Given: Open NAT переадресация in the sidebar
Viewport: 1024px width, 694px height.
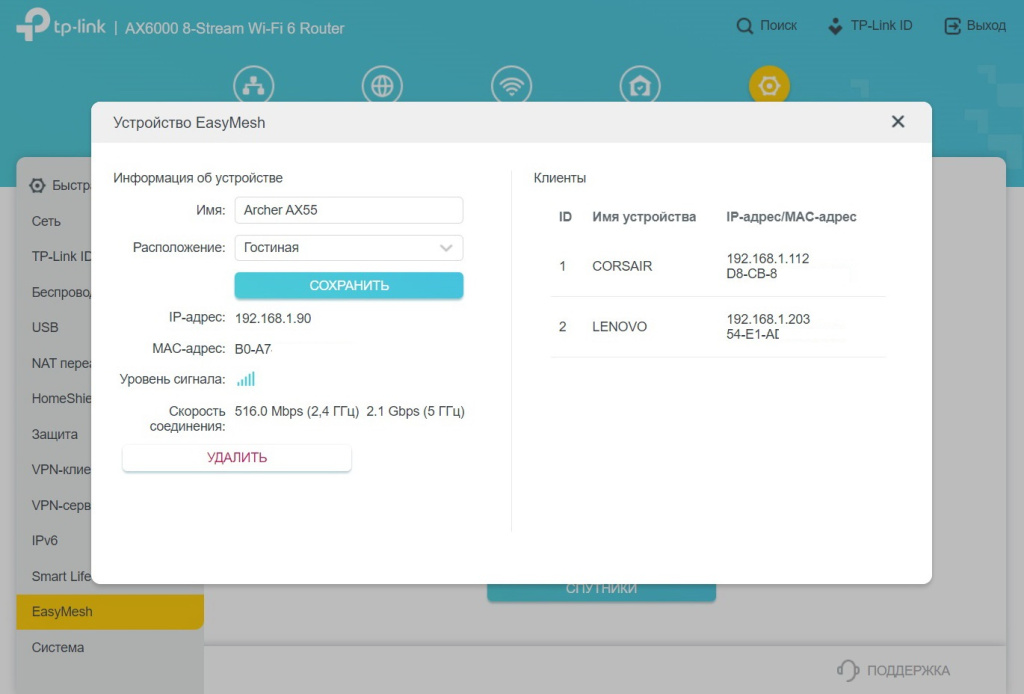Looking at the screenshot, I should point(61,363).
